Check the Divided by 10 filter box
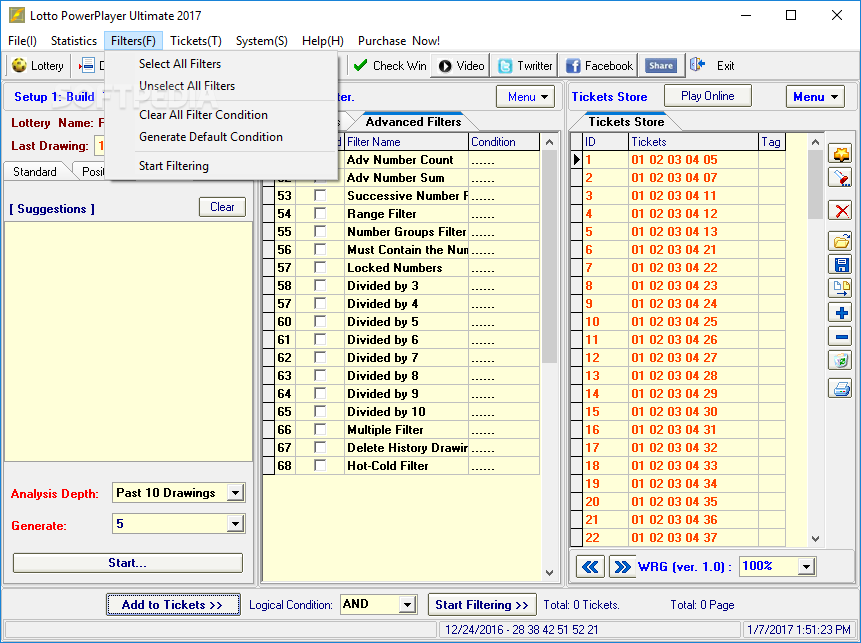861x643 pixels. pos(320,412)
